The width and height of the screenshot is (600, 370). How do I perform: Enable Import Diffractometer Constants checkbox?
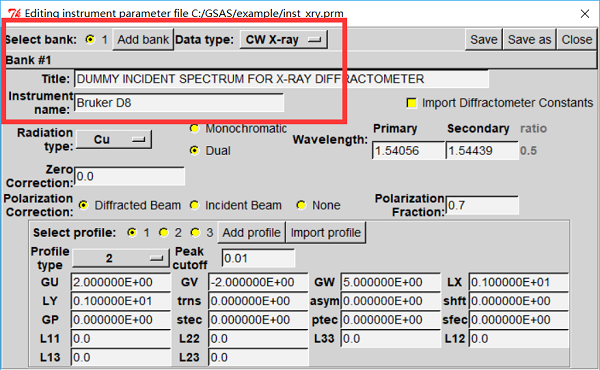[411, 103]
